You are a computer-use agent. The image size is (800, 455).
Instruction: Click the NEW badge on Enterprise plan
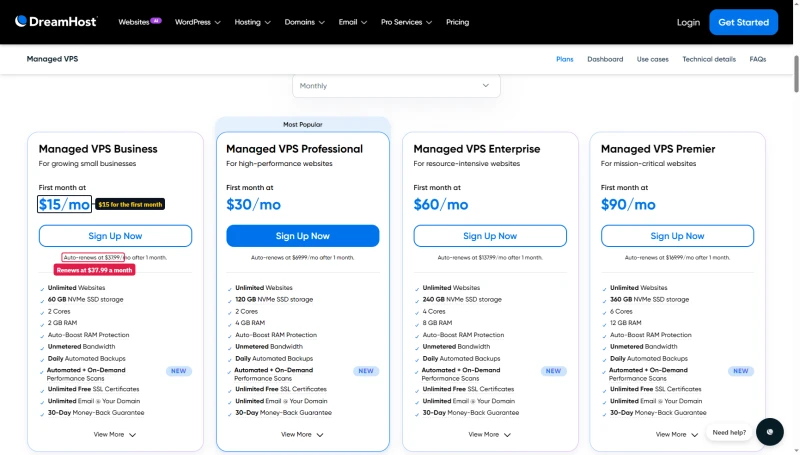(553, 371)
